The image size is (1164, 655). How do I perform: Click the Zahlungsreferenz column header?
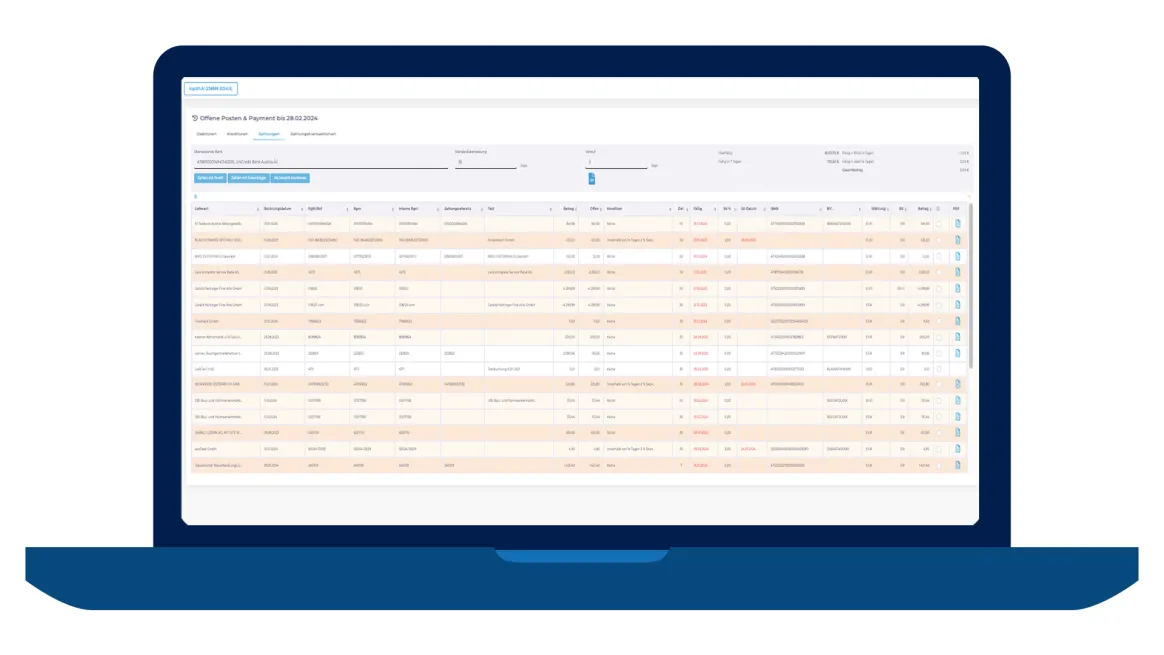tap(458, 209)
